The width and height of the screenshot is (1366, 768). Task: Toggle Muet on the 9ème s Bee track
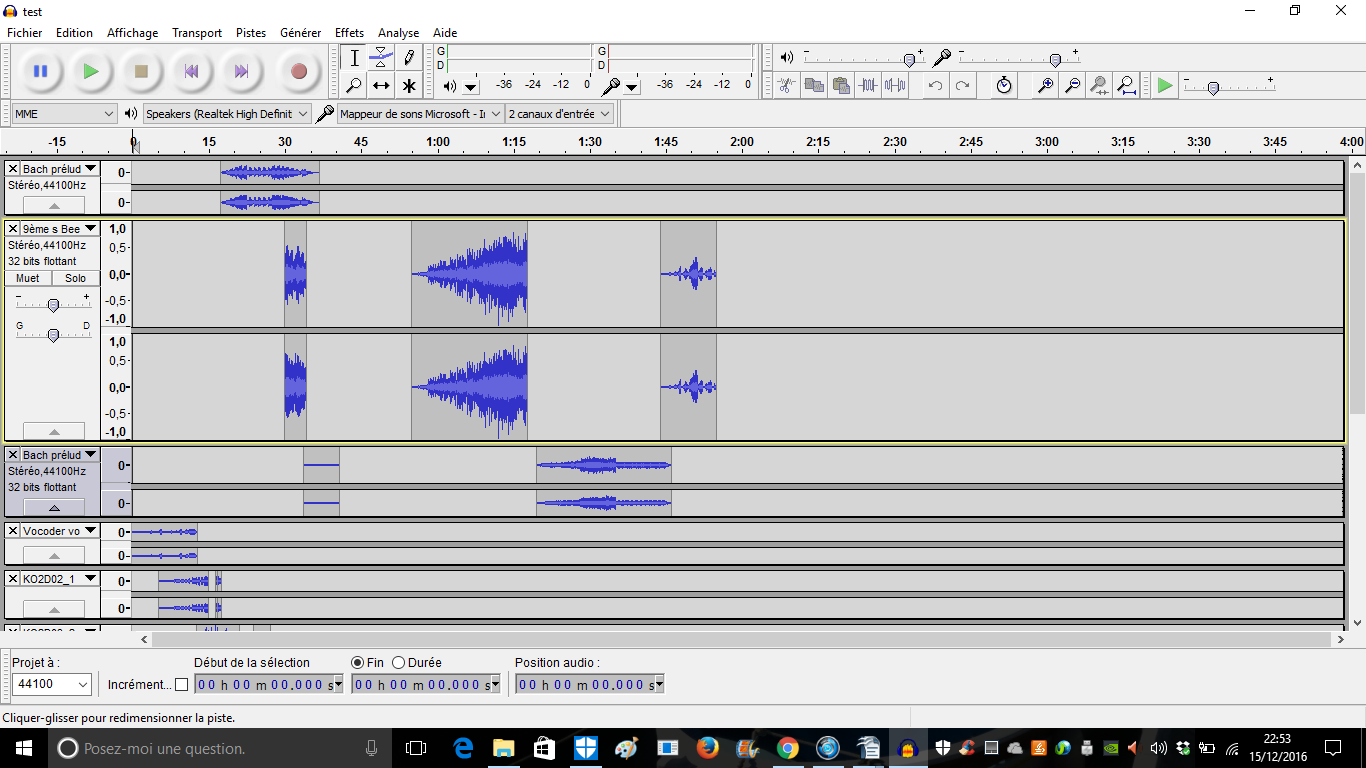coord(28,279)
